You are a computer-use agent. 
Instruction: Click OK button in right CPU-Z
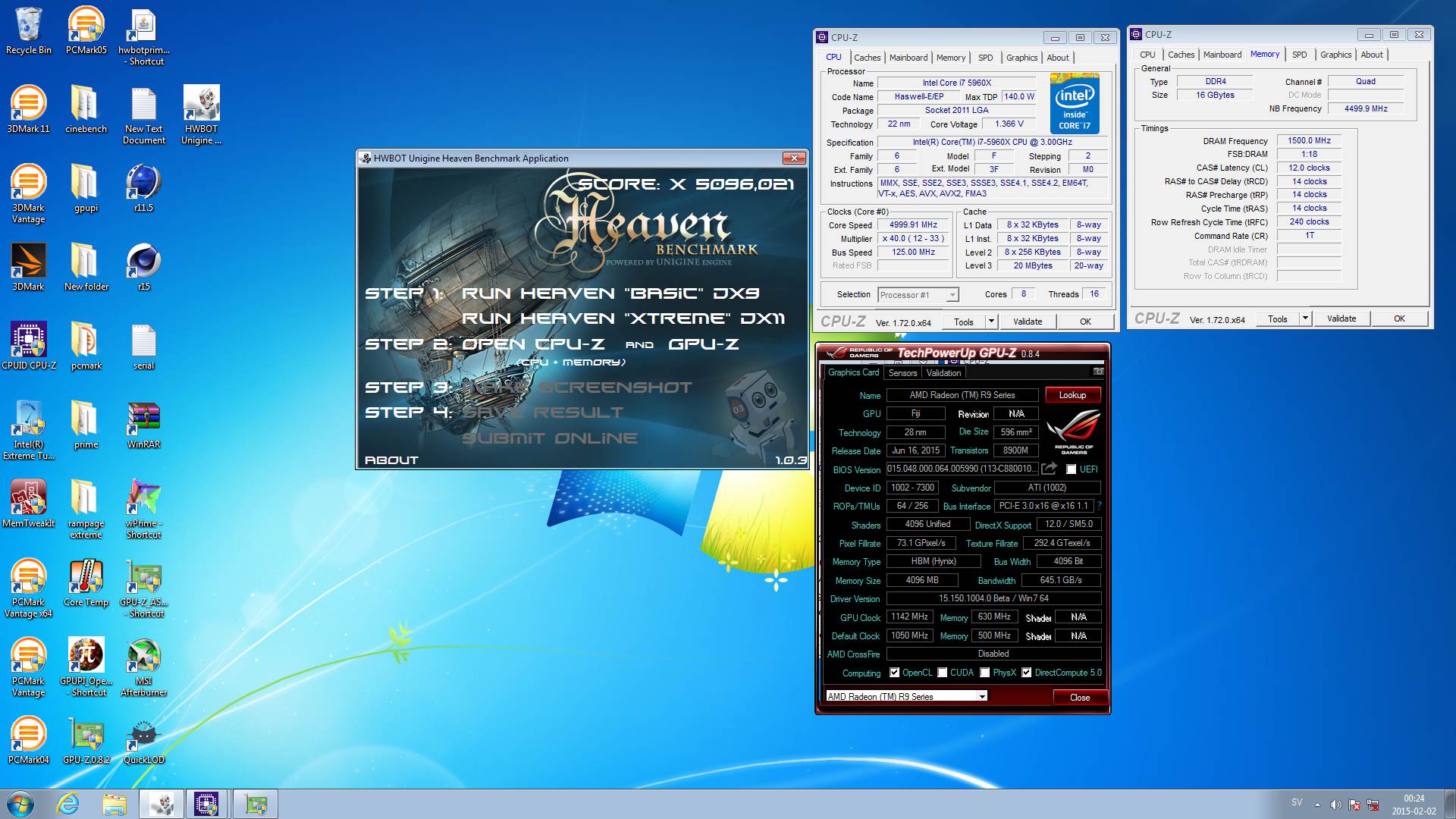click(1399, 318)
